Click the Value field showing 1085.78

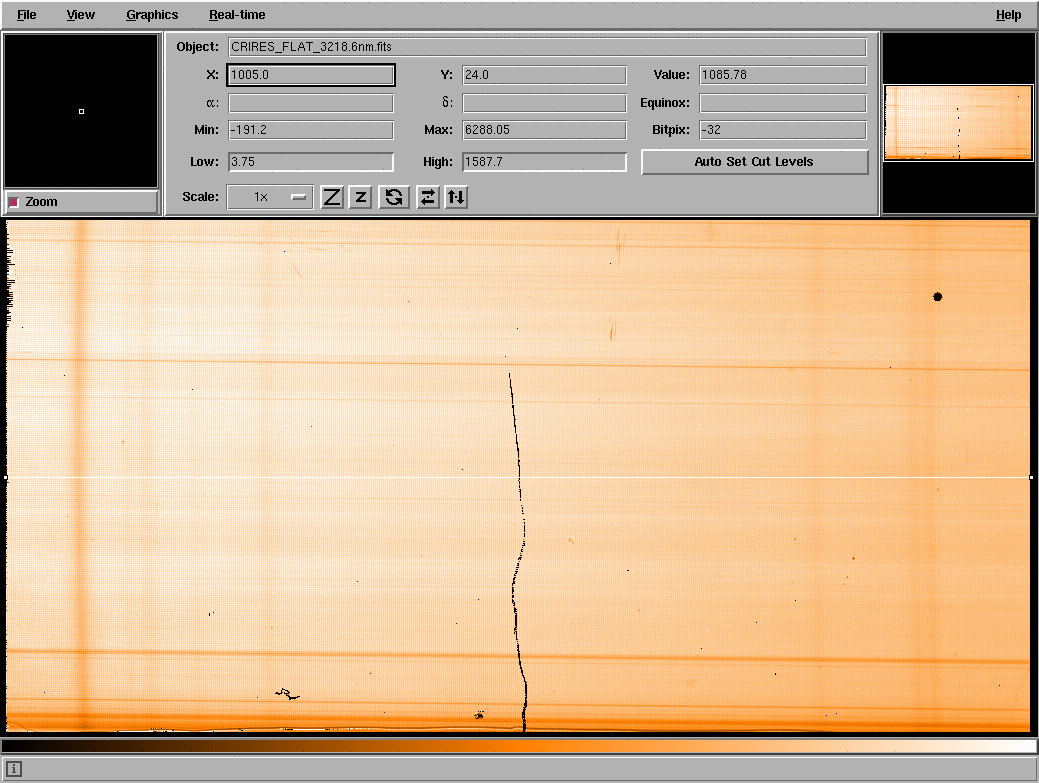783,75
